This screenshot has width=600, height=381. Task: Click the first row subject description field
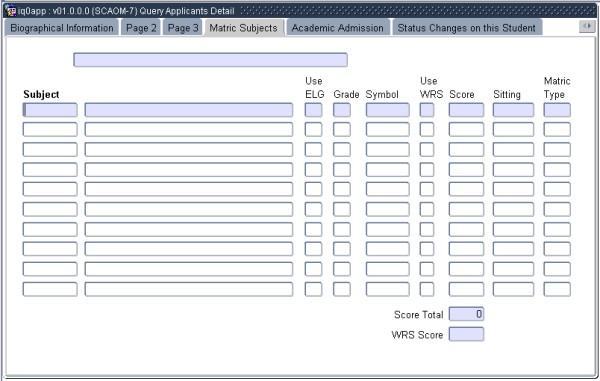tap(189, 110)
